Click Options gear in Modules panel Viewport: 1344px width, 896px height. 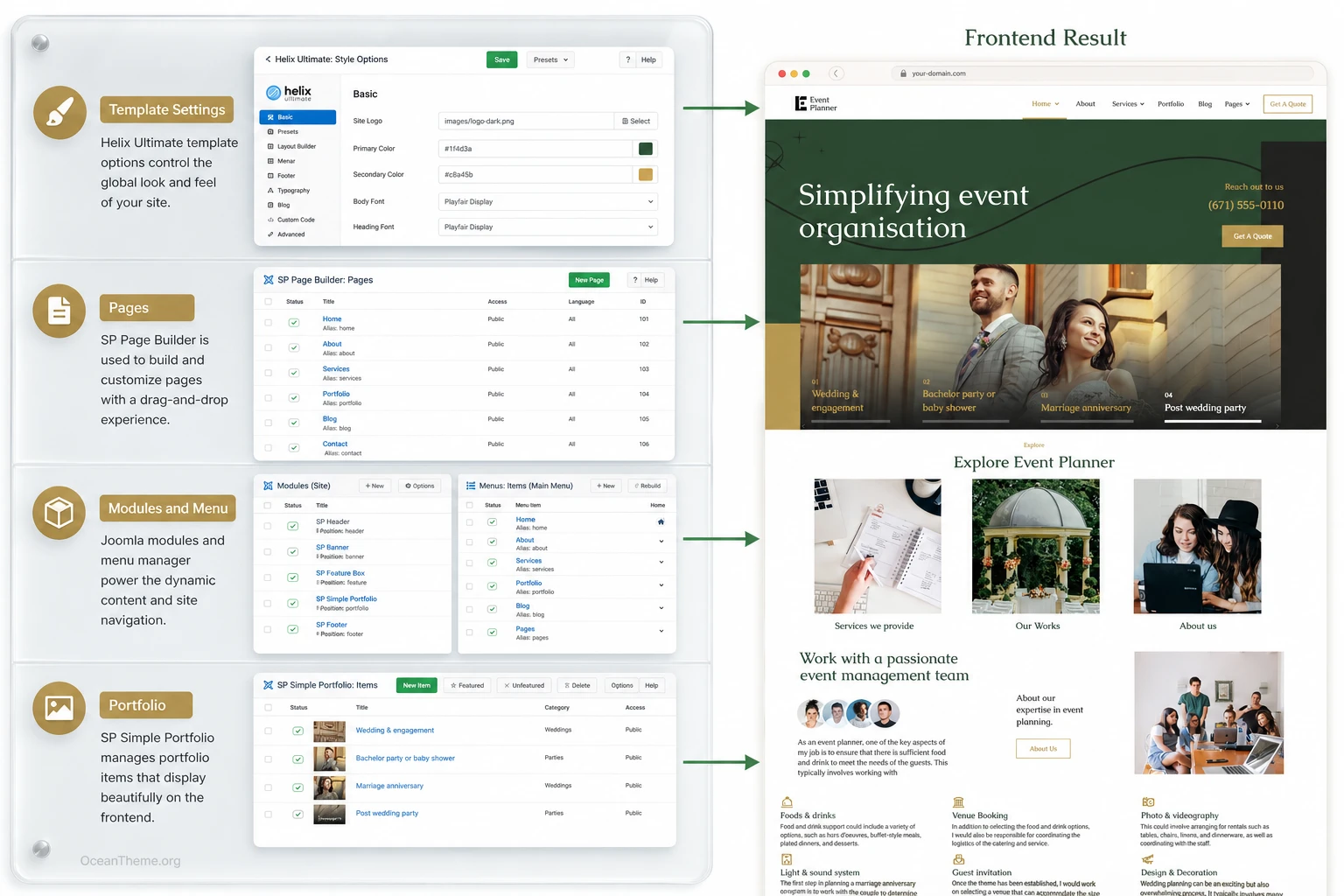point(420,486)
